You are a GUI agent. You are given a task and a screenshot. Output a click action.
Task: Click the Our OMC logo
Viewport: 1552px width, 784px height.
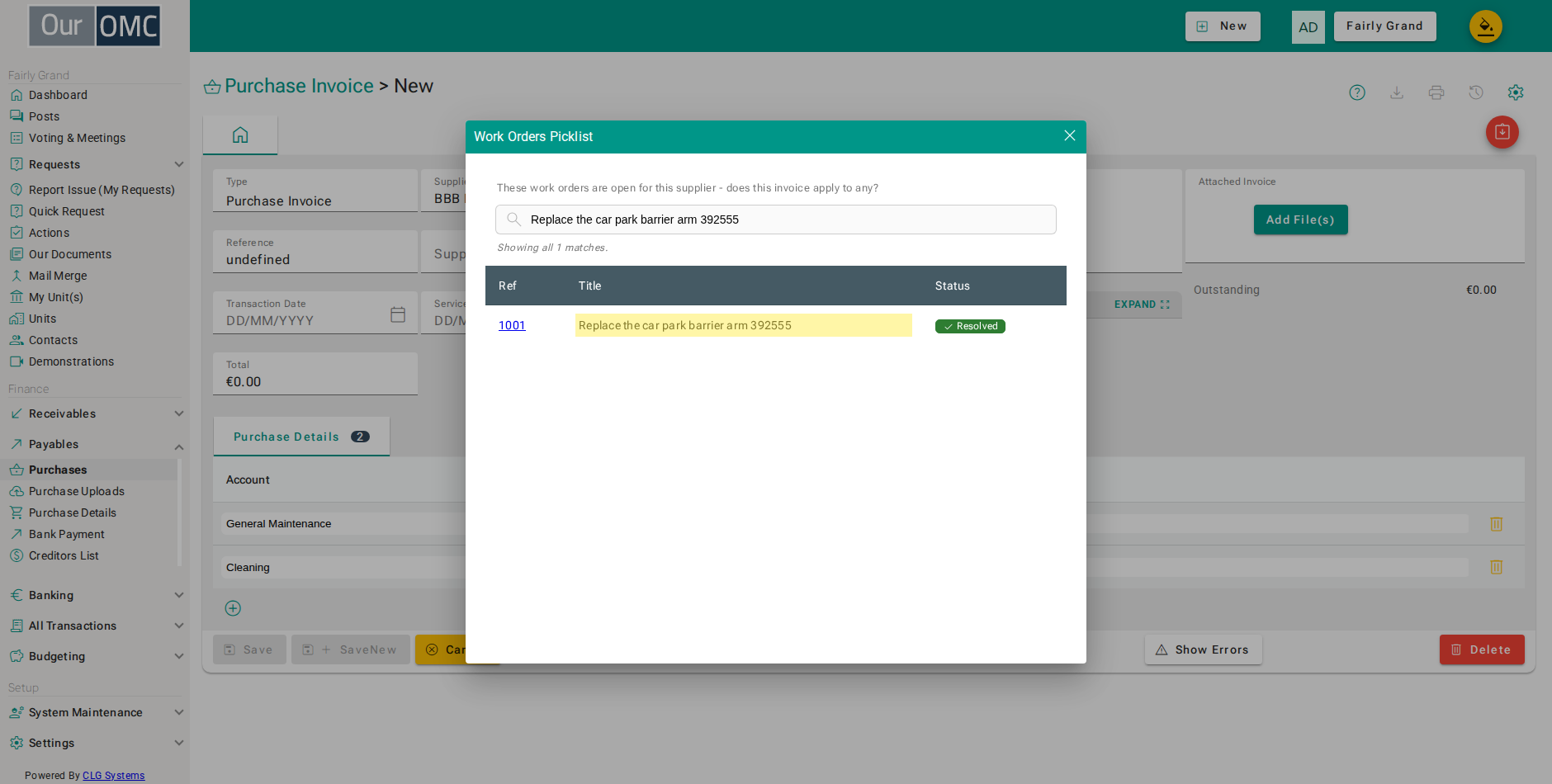(95, 26)
